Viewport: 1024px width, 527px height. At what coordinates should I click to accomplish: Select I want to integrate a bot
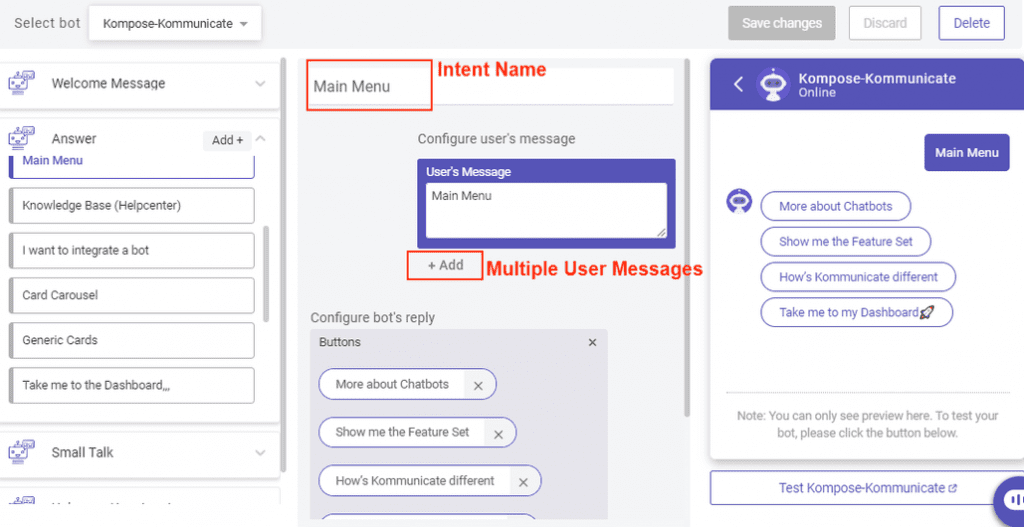click(132, 250)
